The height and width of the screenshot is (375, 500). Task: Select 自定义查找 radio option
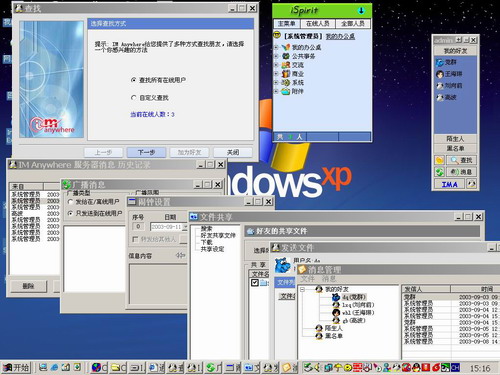(x=134, y=98)
